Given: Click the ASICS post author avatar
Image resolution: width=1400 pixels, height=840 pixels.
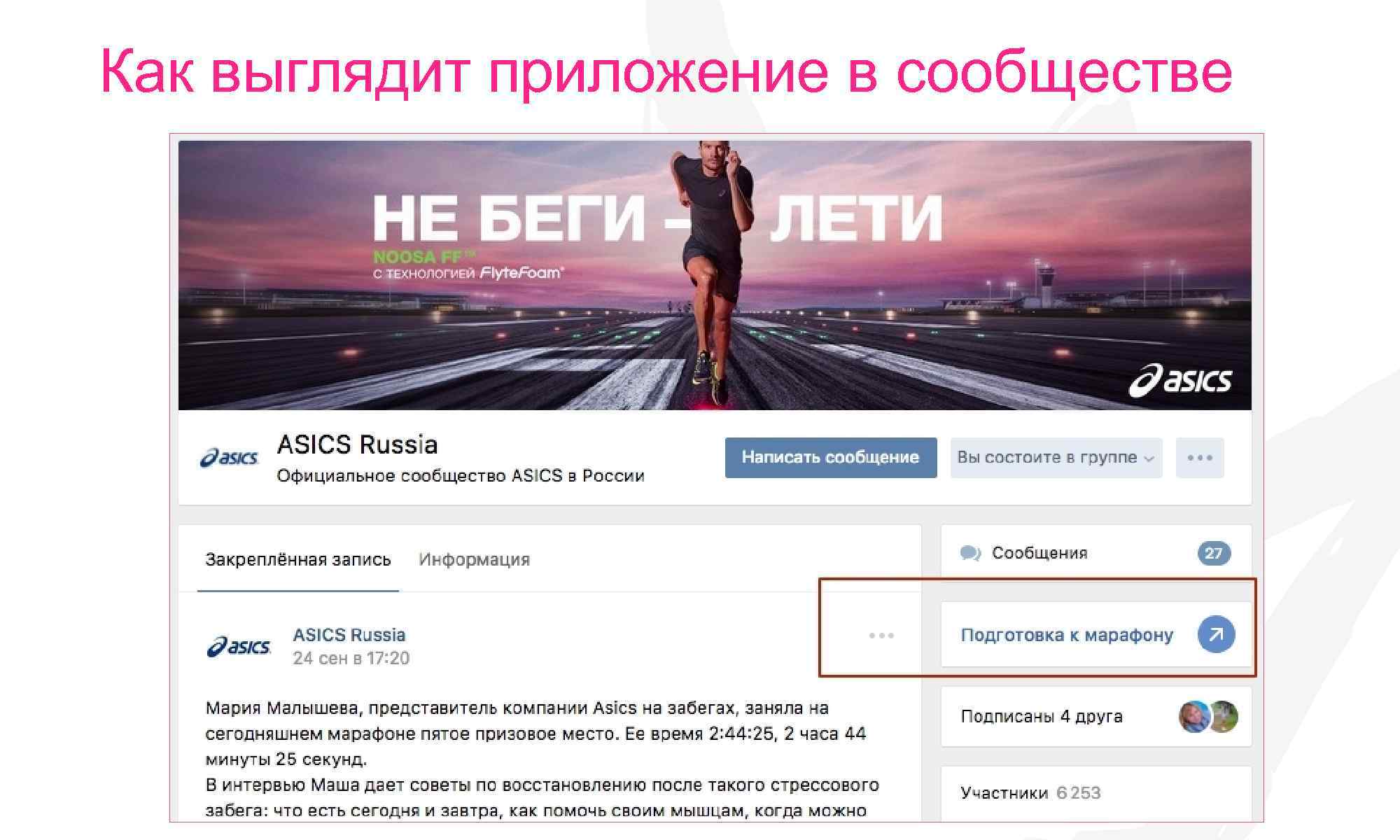Looking at the screenshot, I should pyautogui.click(x=239, y=646).
